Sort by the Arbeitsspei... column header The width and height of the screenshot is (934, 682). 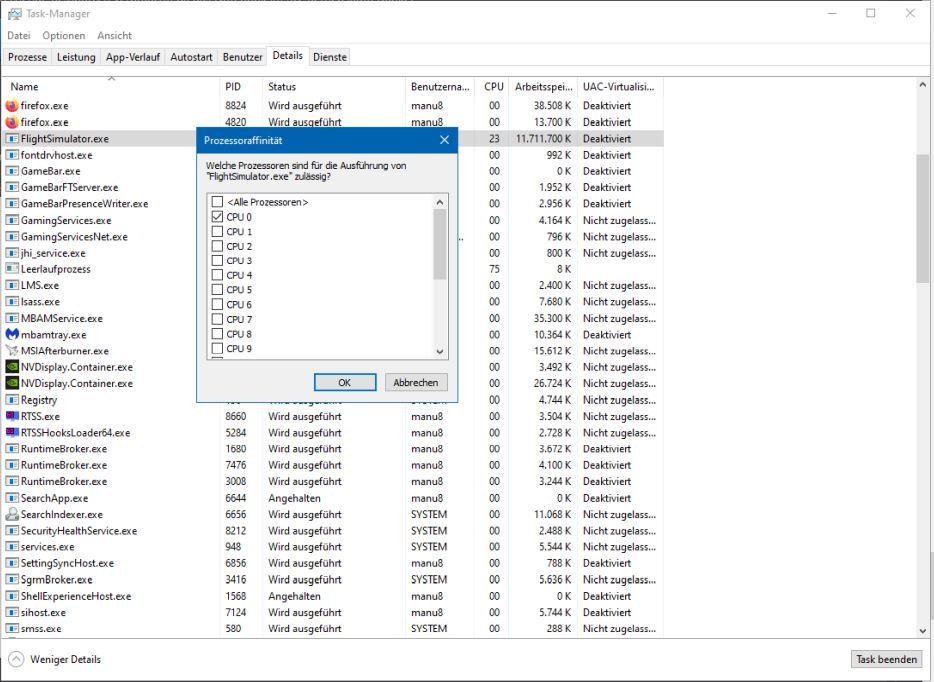click(x=543, y=87)
